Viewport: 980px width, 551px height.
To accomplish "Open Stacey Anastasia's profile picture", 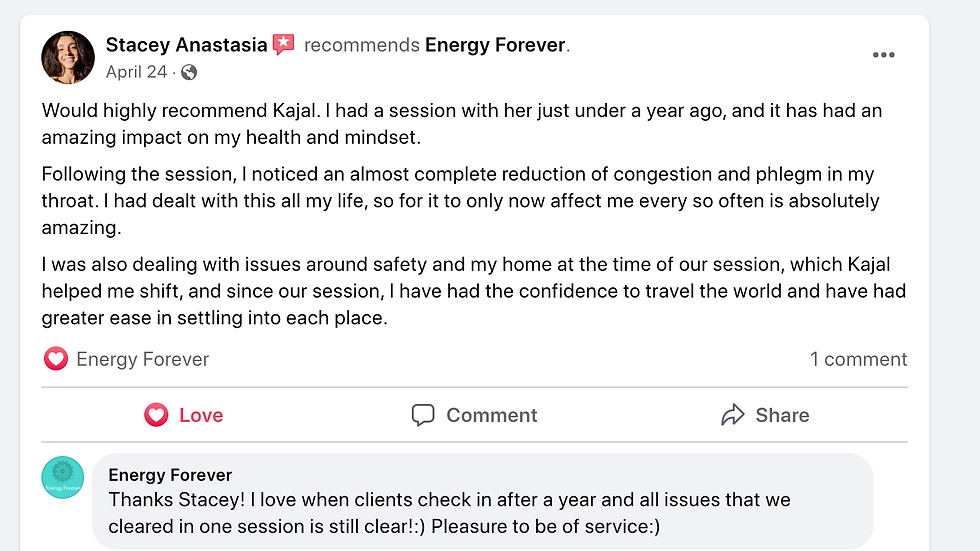I will point(68,57).
